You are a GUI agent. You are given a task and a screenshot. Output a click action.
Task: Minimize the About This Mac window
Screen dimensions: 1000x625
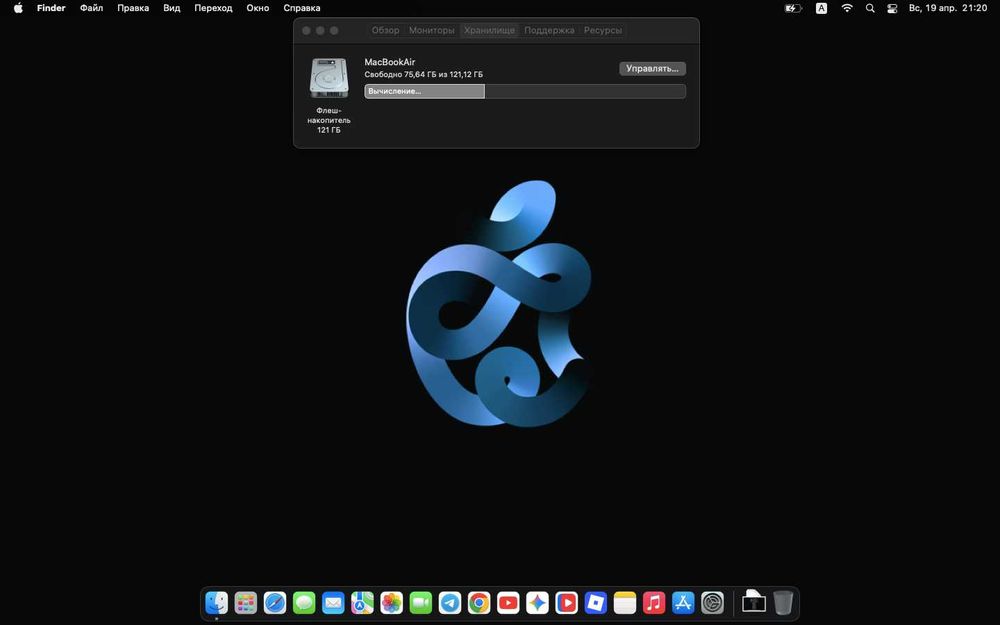point(320,30)
